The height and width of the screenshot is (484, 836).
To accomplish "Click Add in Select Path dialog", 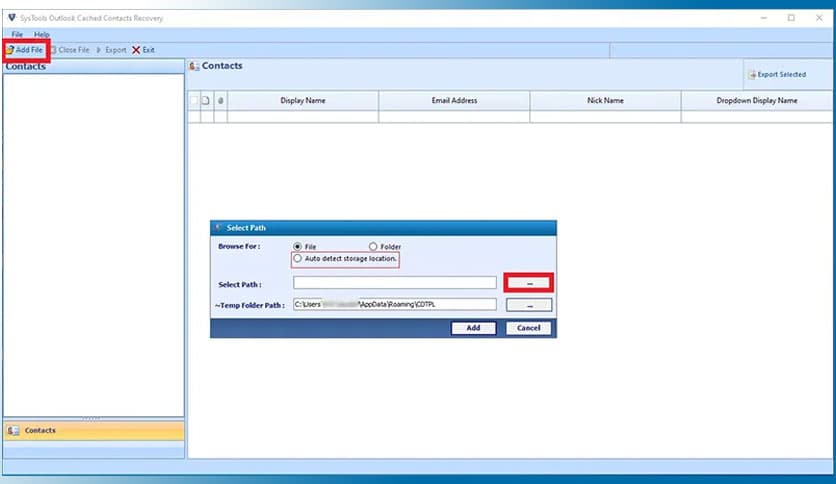I will point(473,328).
